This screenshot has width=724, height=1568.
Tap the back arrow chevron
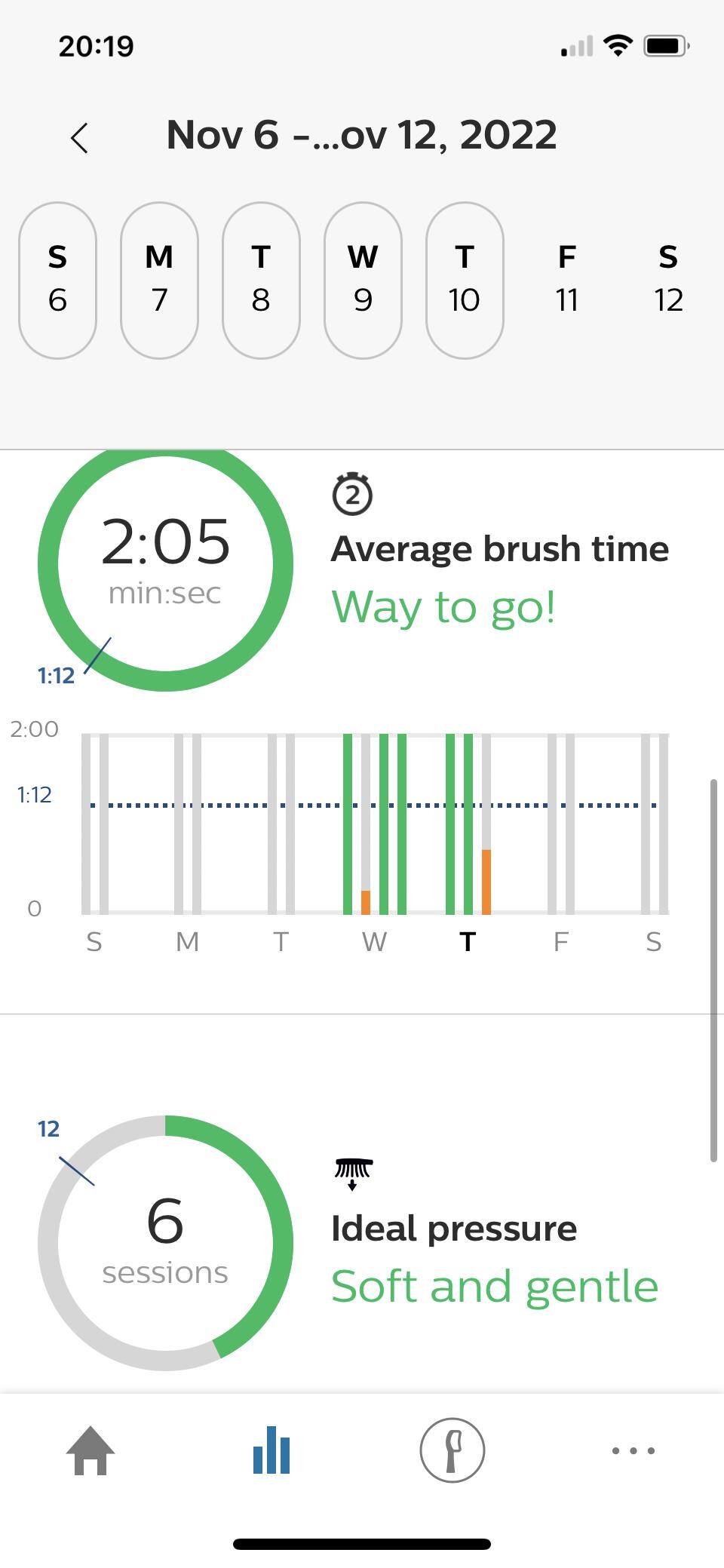pyautogui.click(x=80, y=138)
